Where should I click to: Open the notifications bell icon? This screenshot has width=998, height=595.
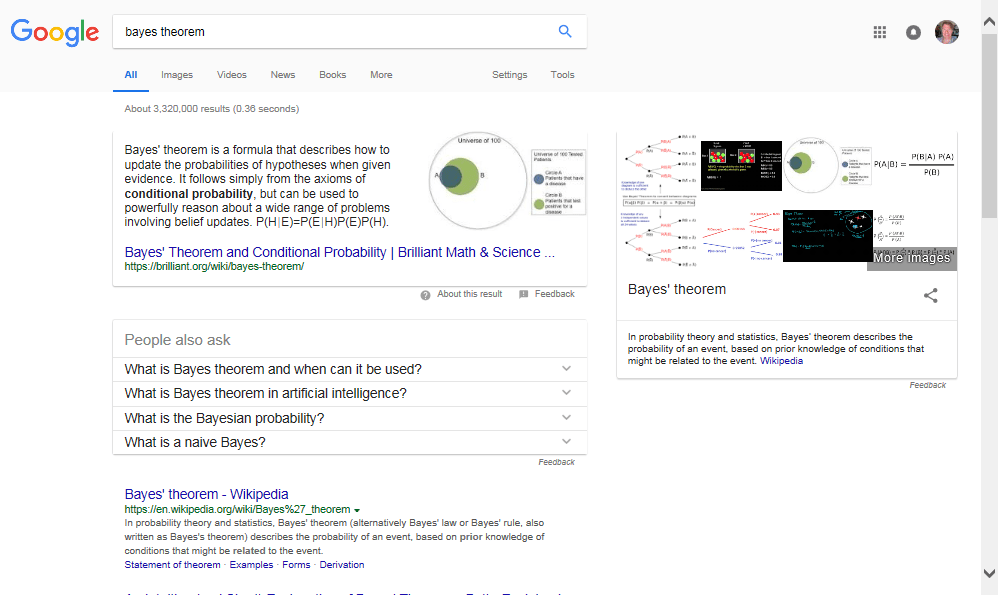point(913,32)
